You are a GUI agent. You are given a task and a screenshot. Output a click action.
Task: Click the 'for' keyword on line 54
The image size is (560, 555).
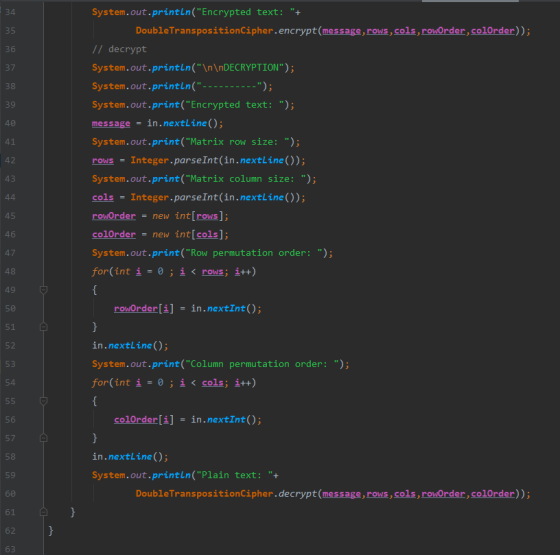click(100, 382)
